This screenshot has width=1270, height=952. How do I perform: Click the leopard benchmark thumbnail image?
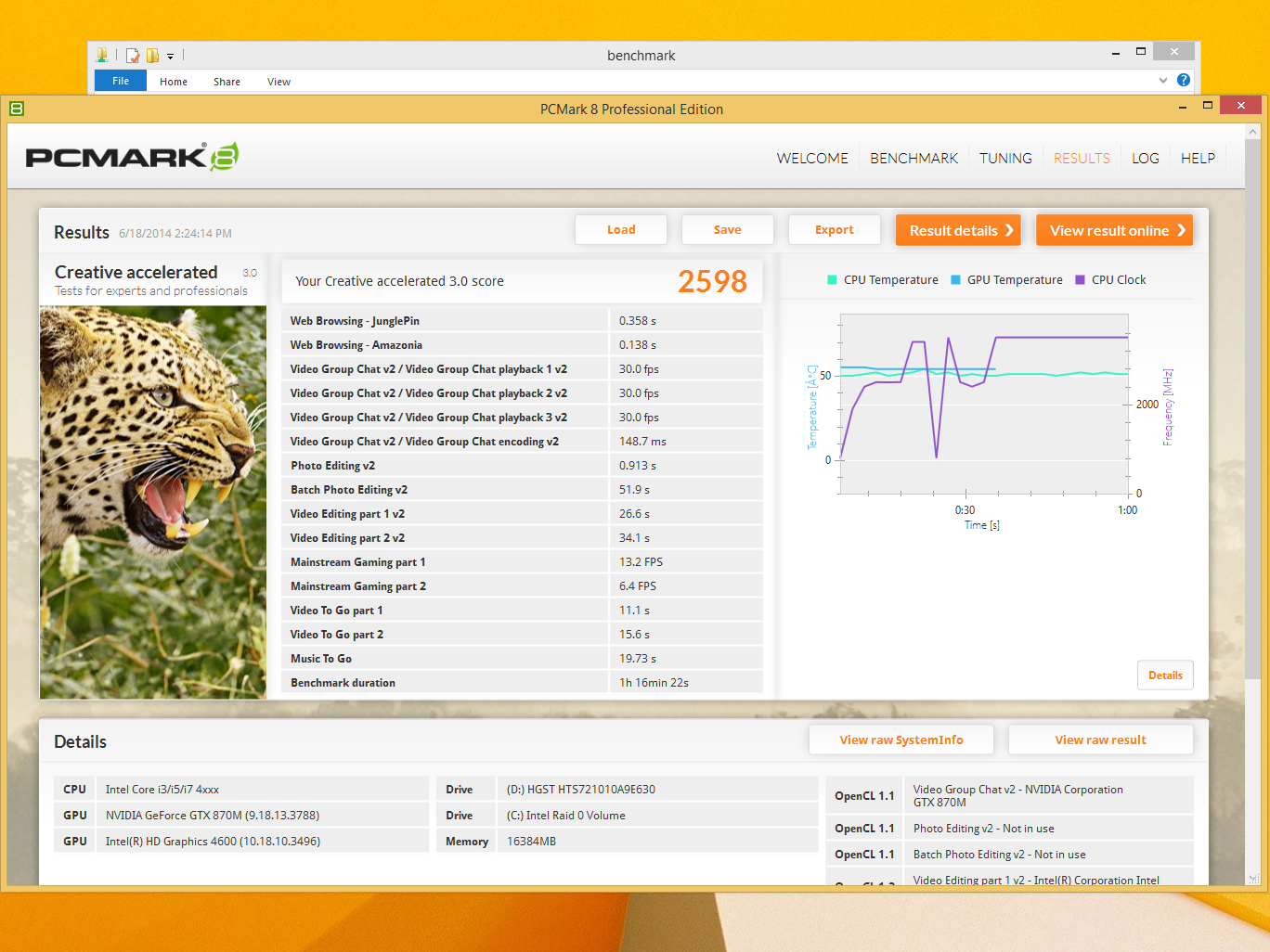pyautogui.click(x=153, y=502)
